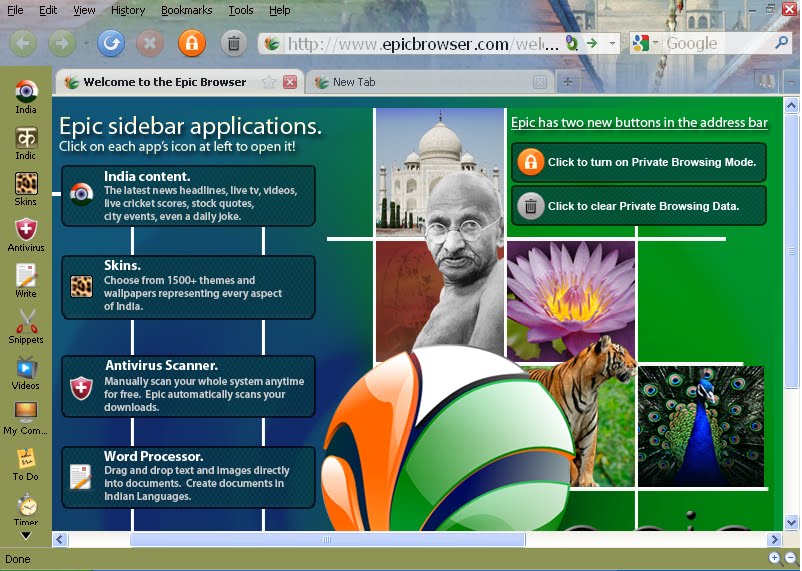
Task: Click the search magnifier icon
Action: 782,43
